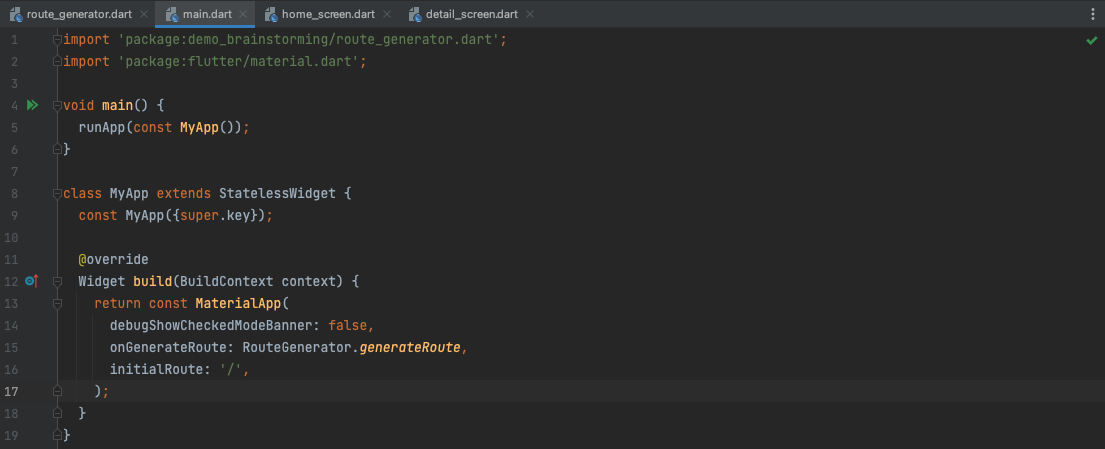Close the detail_screen.dart tab
This screenshot has height=449, width=1105.
click(530, 14)
